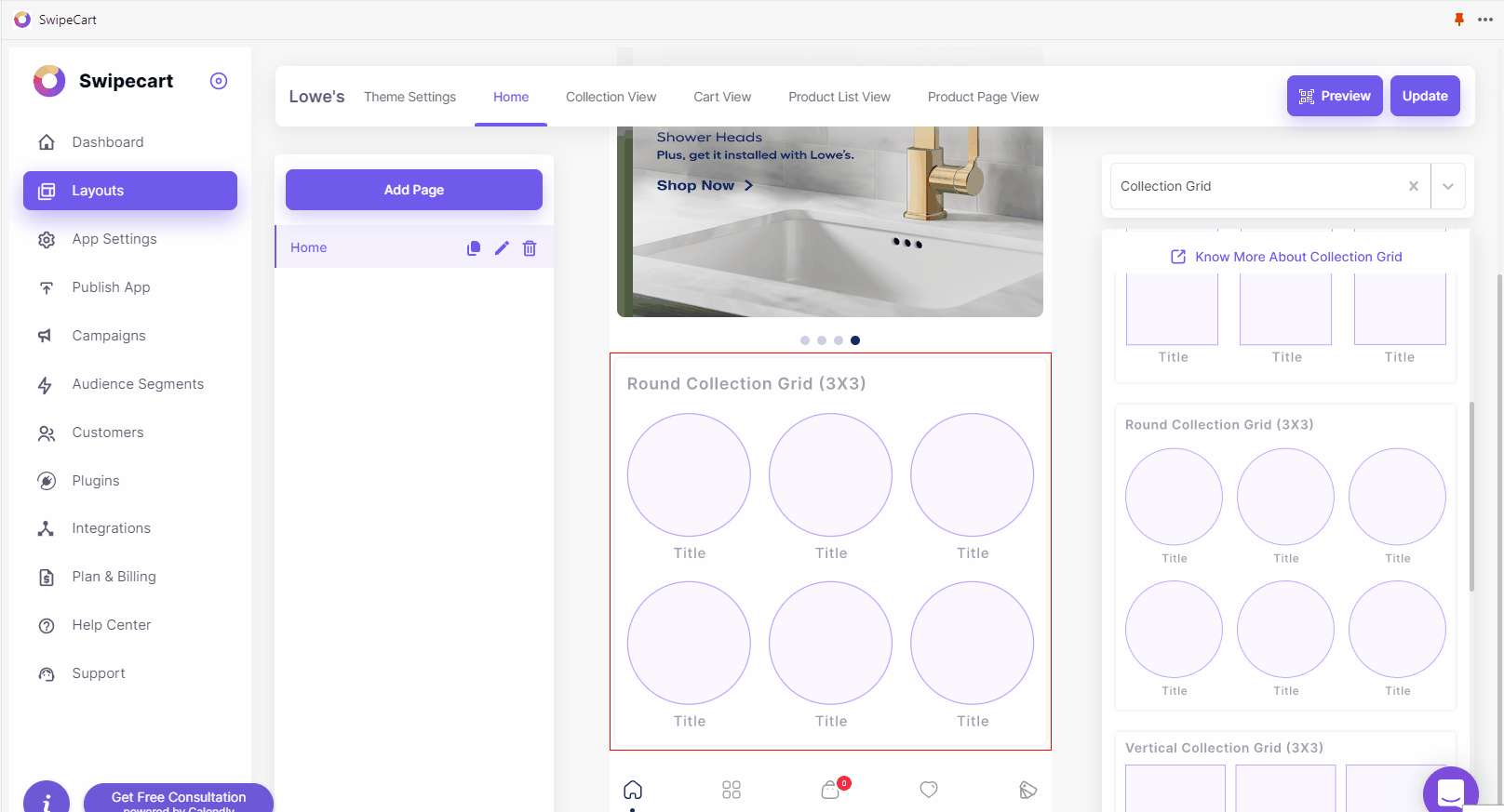Select the fourth carousel dot indicator
Viewport: 1504px width, 812px height.
pyautogui.click(x=855, y=340)
